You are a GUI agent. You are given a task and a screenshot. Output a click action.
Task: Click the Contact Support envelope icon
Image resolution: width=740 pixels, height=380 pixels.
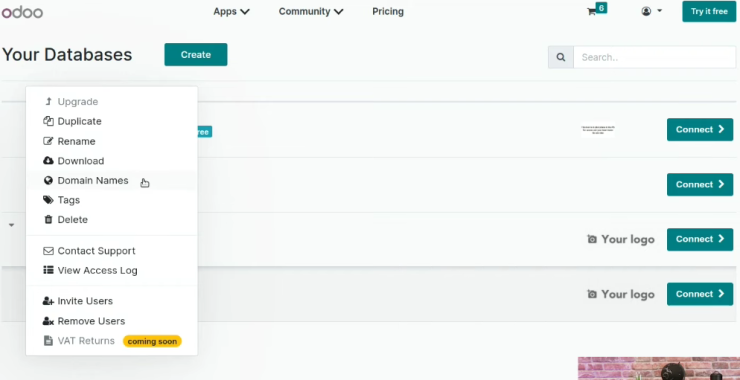point(48,251)
